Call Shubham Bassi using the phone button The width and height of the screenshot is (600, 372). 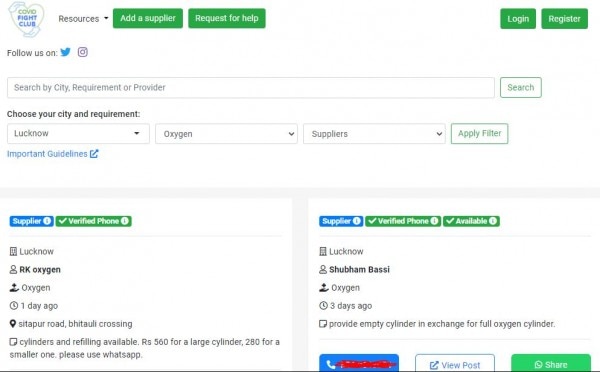click(x=359, y=363)
